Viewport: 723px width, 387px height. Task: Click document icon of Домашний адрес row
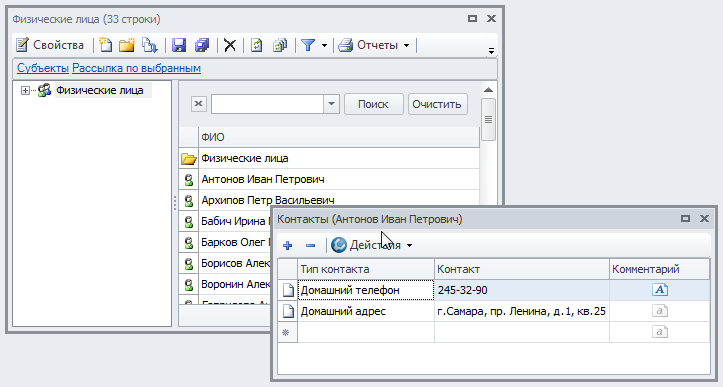288,311
